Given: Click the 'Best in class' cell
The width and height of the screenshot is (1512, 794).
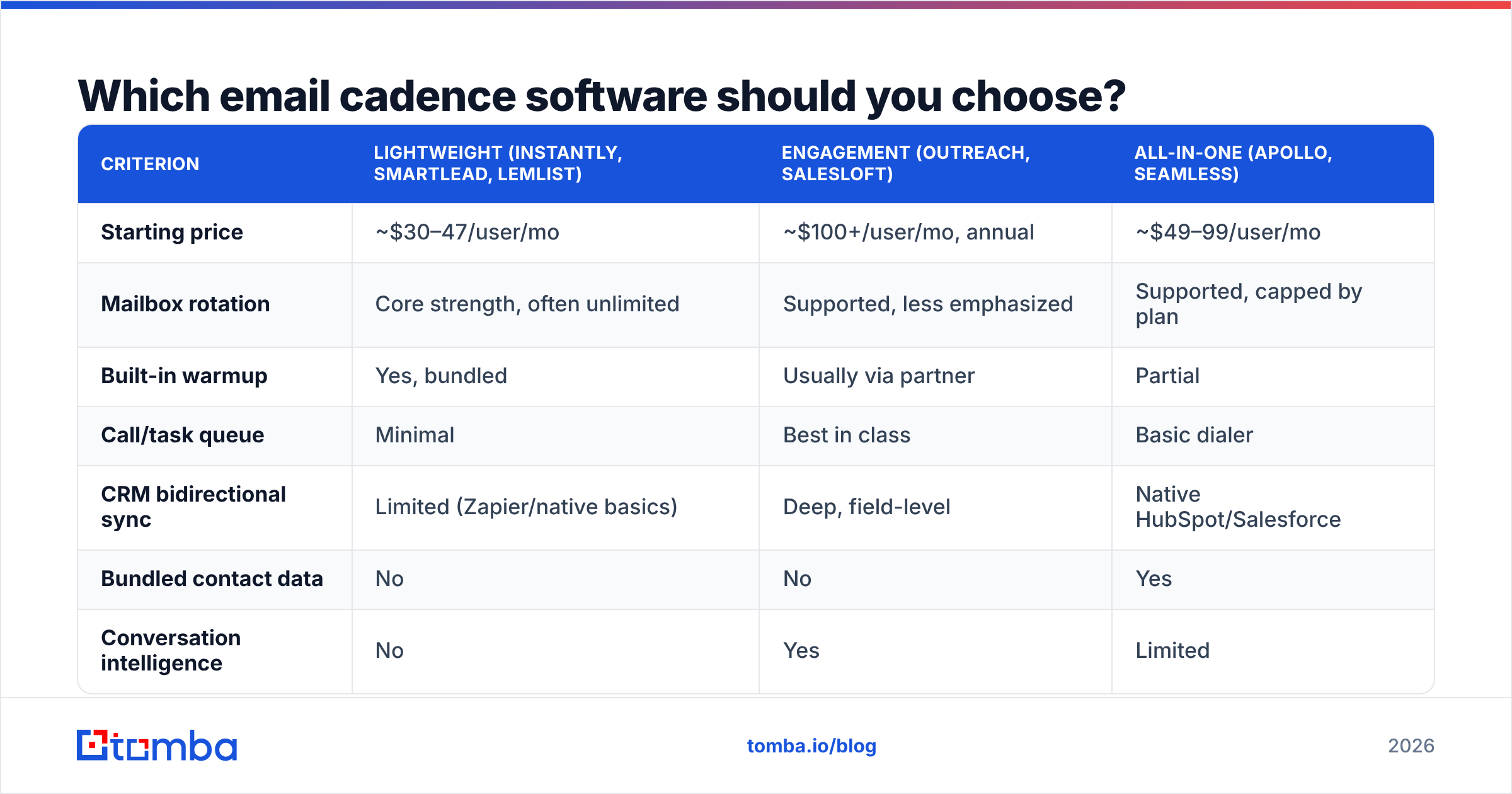Looking at the screenshot, I should (847, 435).
